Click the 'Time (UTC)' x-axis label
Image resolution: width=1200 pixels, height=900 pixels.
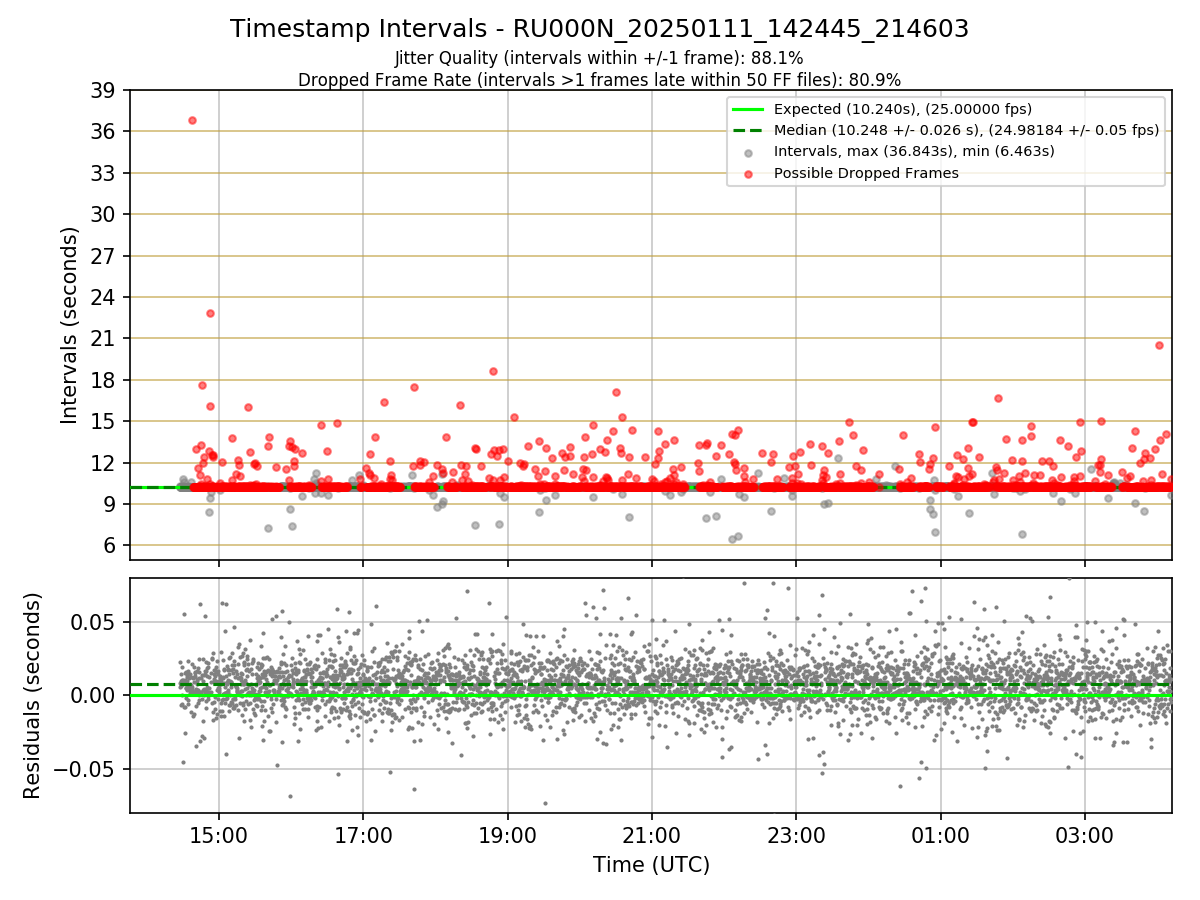pos(651,864)
